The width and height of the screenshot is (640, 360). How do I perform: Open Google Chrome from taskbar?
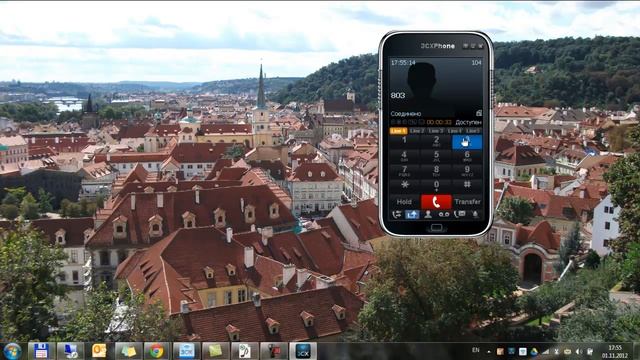157,351
